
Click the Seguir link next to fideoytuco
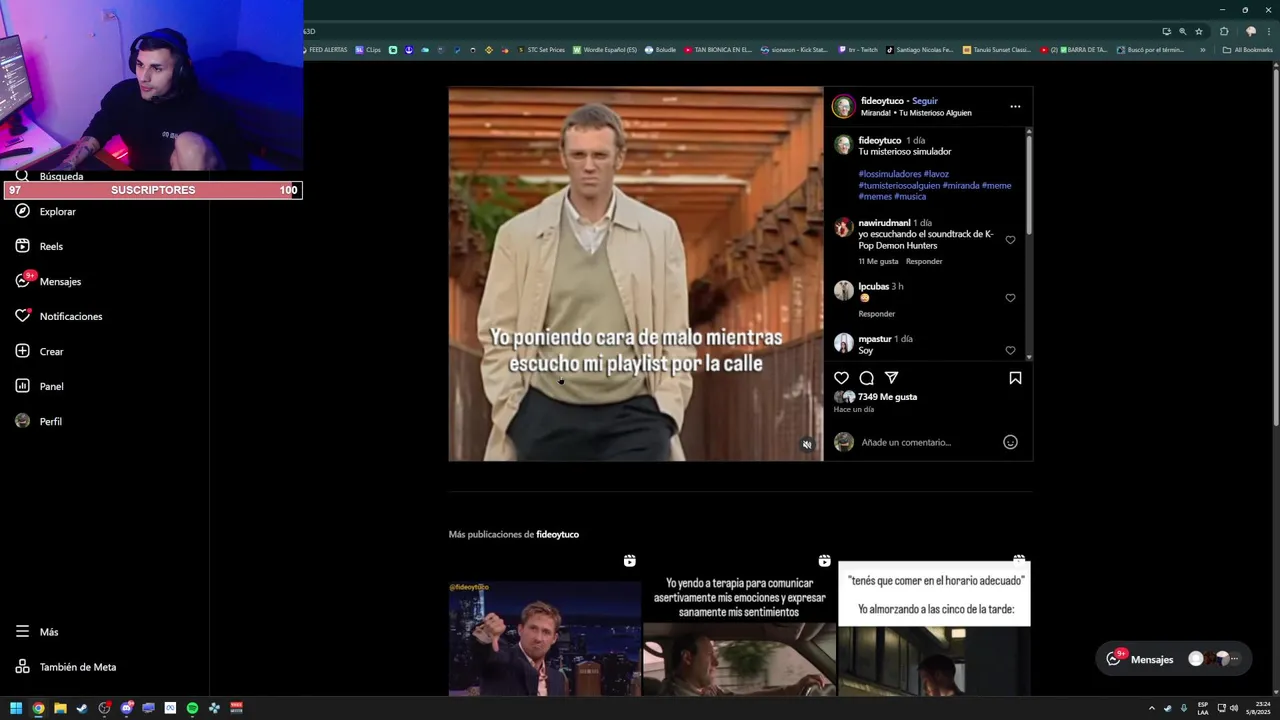[x=925, y=101]
